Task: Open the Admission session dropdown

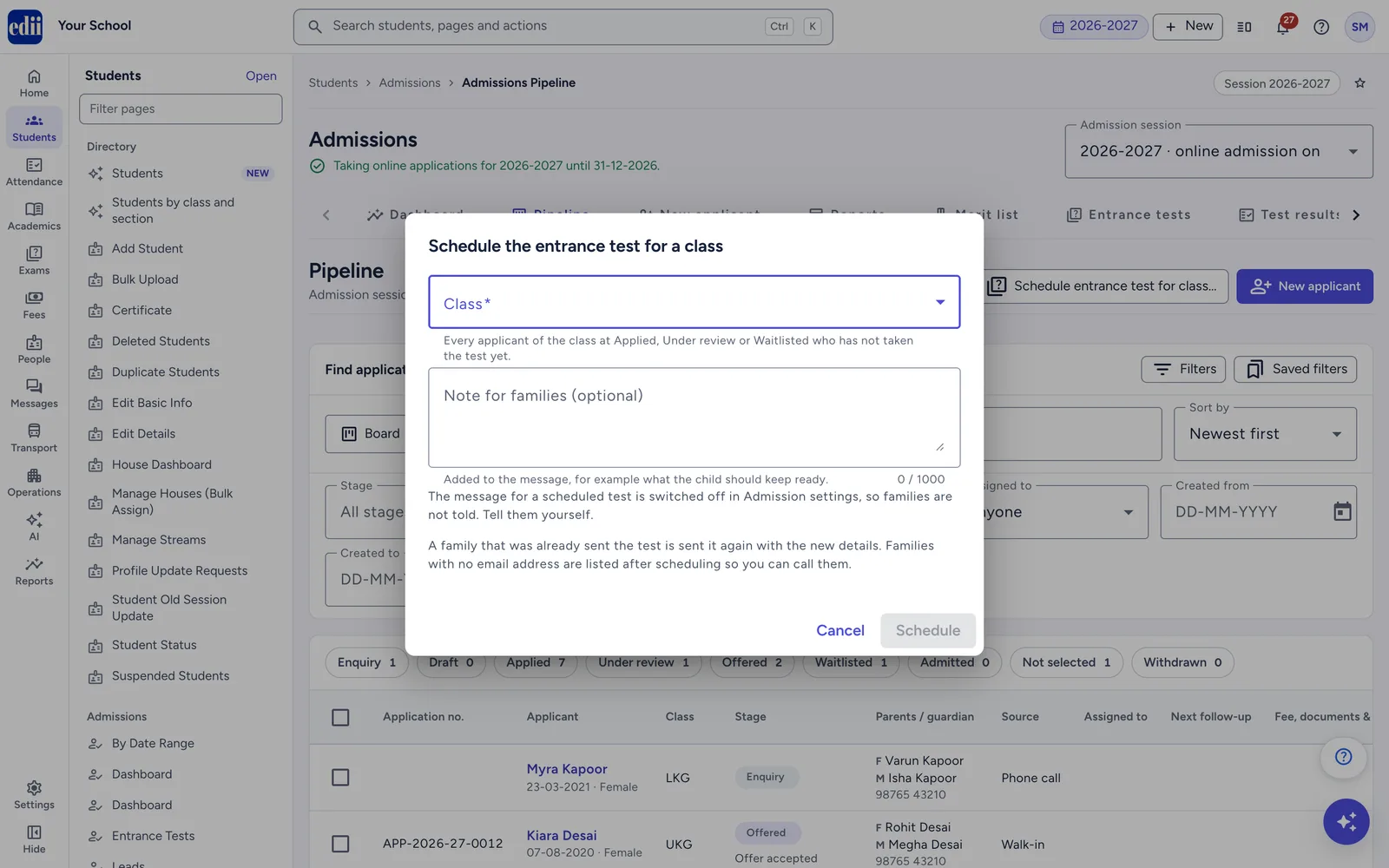Action: point(1219,151)
